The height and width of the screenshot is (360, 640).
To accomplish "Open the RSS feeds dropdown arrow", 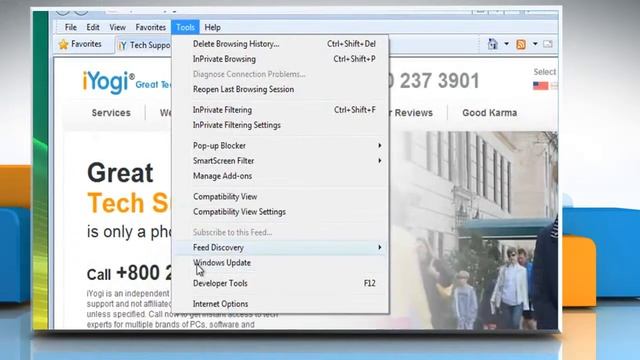I will tap(535, 44).
